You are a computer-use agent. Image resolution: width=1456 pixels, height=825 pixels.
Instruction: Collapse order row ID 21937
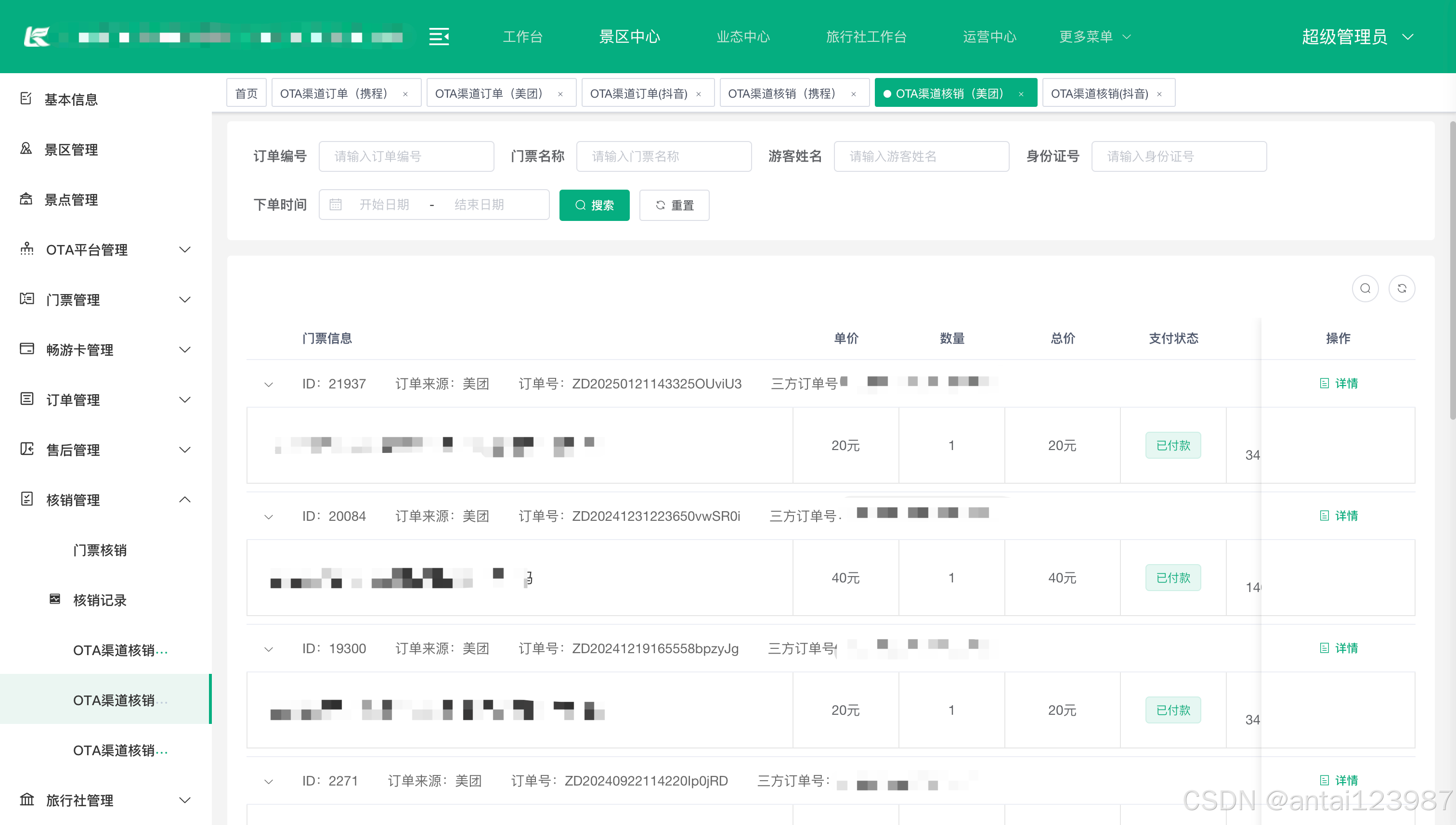(269, 384)
